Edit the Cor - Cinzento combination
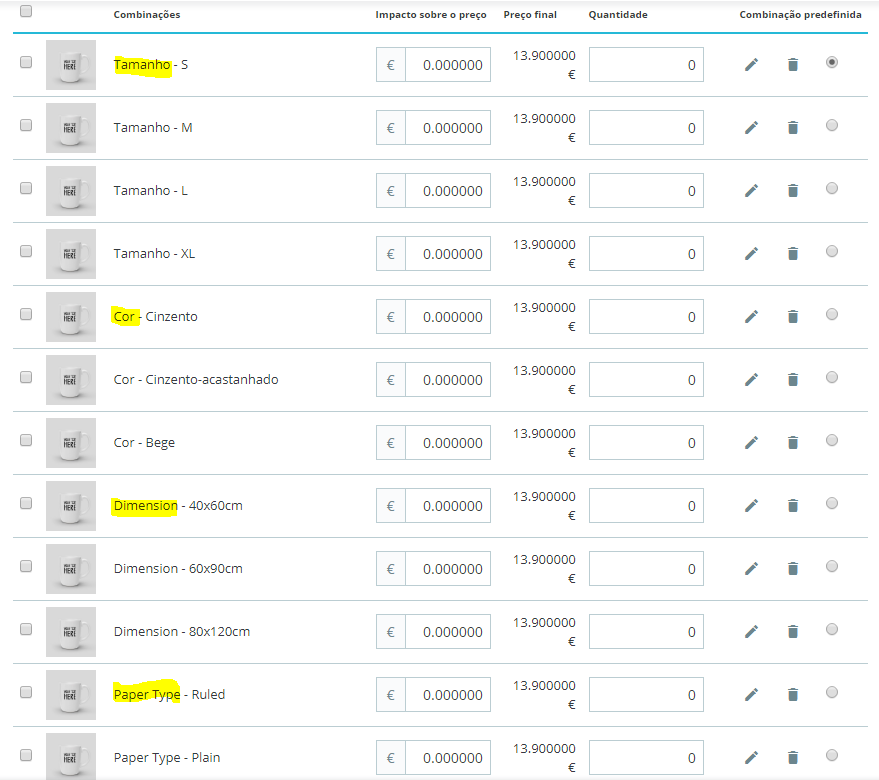The image size is (879, 780). [751, 317]
